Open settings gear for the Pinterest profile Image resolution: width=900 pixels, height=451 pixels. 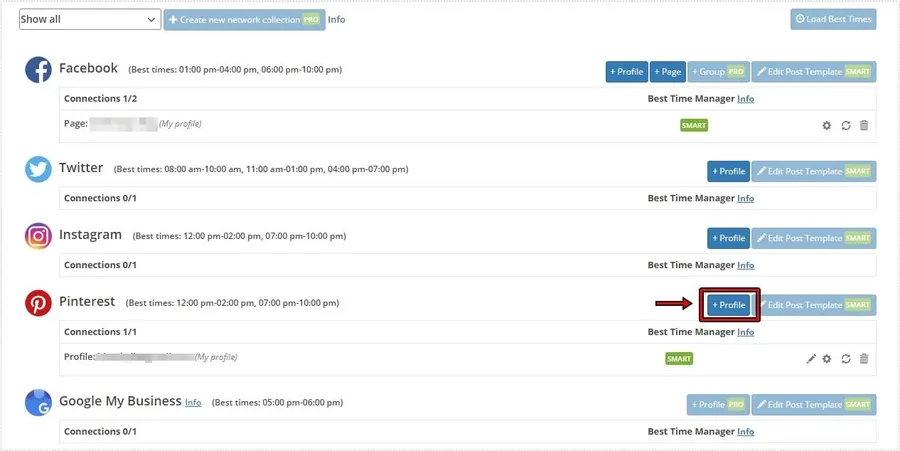827,358
